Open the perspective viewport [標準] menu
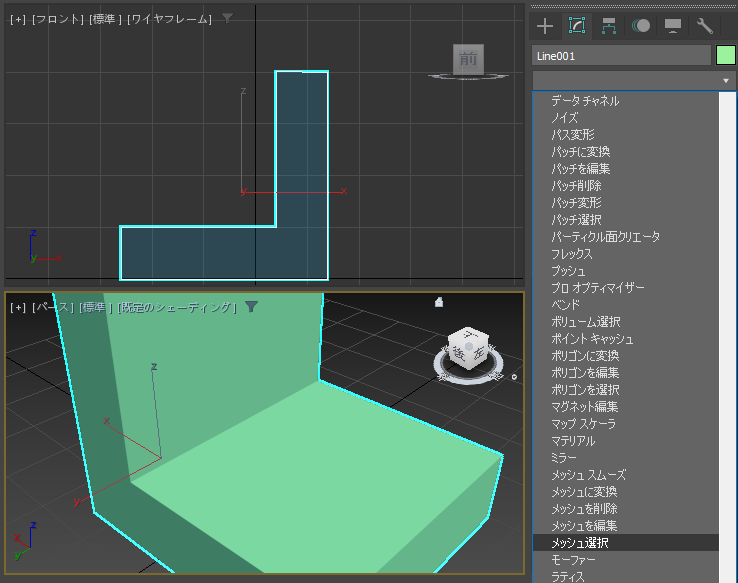Screen dimensions: 738x583 (95, 307)
